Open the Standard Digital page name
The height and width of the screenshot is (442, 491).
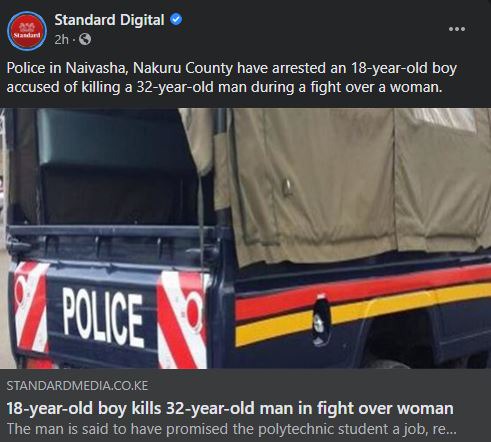point(109,20)
